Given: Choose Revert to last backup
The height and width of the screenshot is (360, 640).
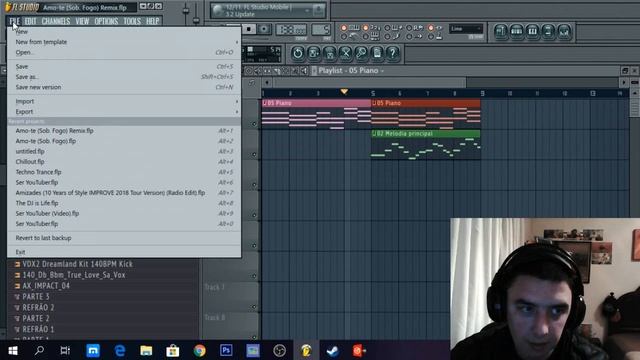Looking at the screenshot, I should coord(124,238).
